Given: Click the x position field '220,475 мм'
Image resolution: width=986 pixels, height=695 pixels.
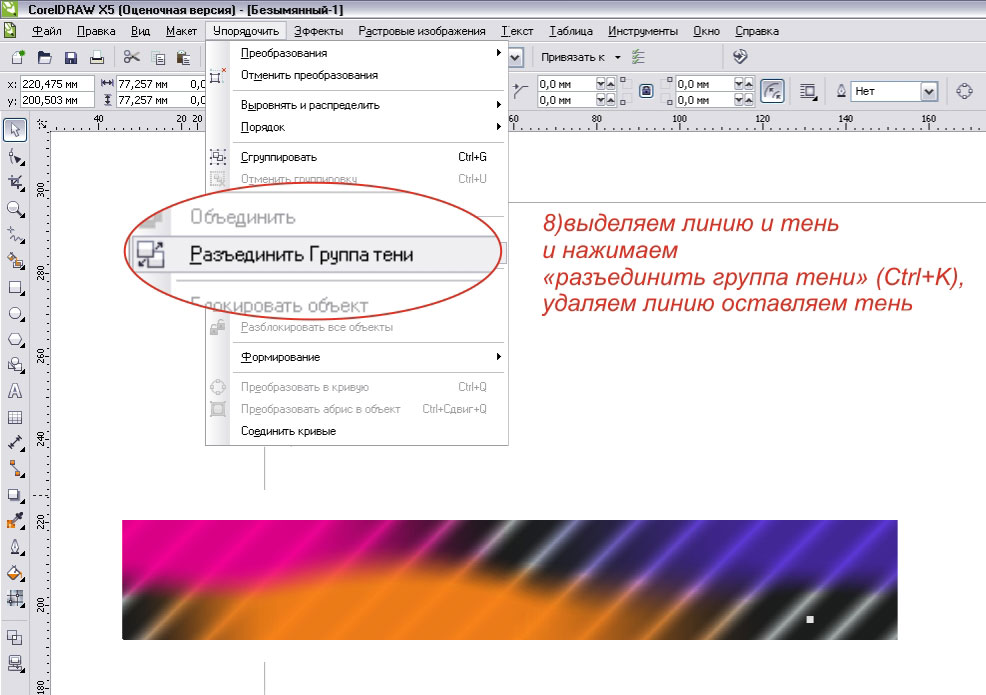Looking at the screenshot, I should (57, 84).
